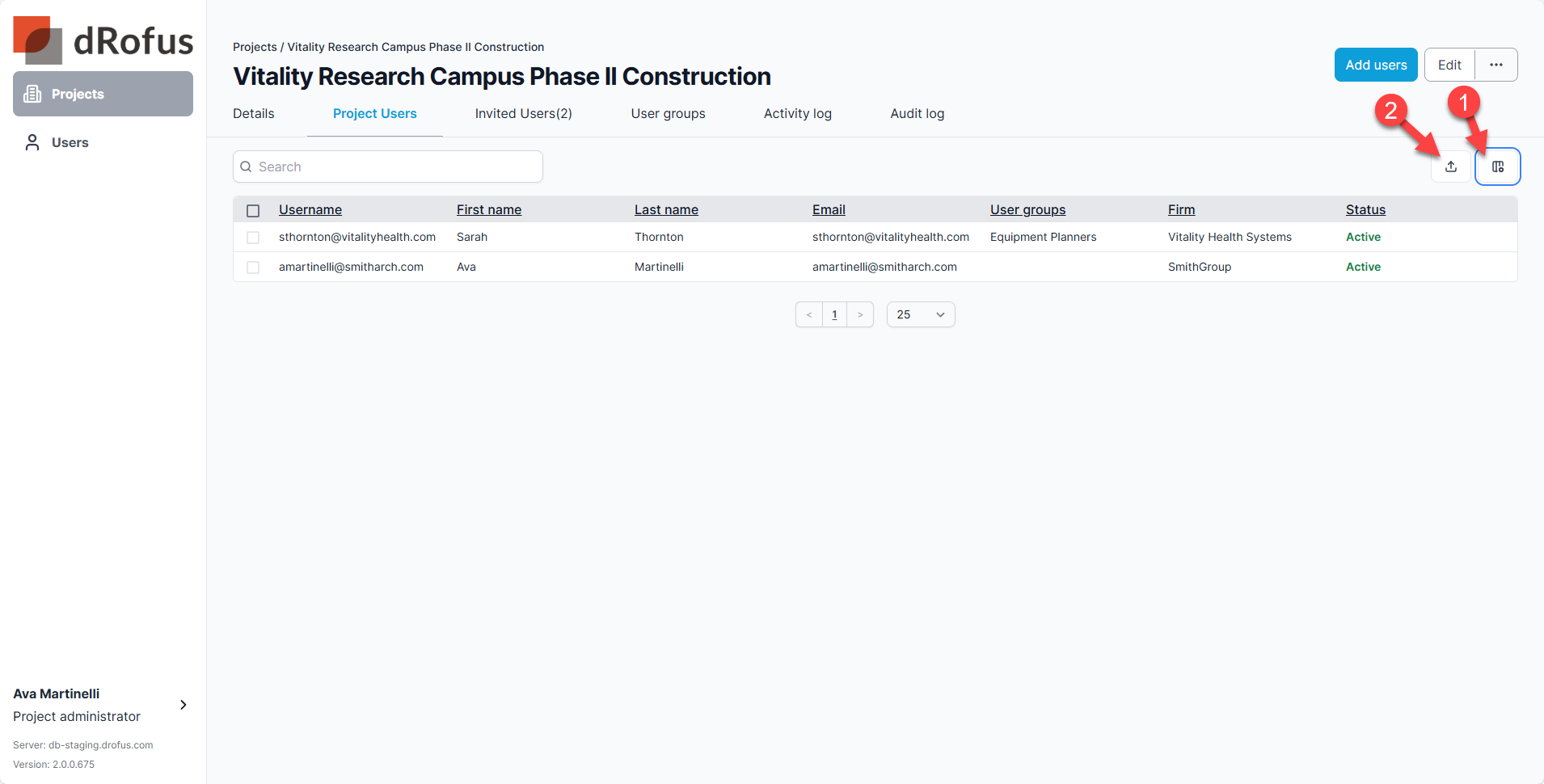This screenshot has width=1544, height=784.
Task: Click the three-dots more options button
Action: (1496, 65)
